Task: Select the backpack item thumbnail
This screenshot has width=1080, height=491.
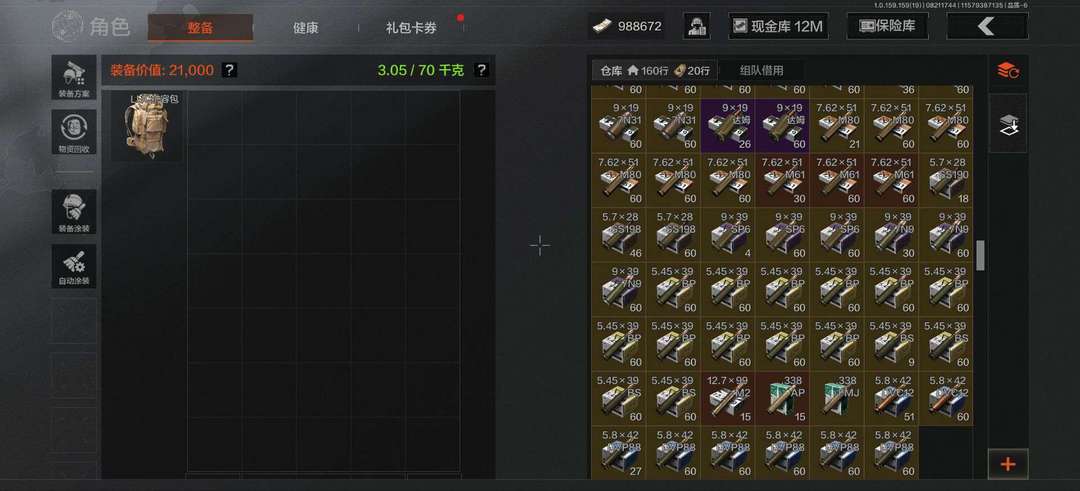Action: 147,126
